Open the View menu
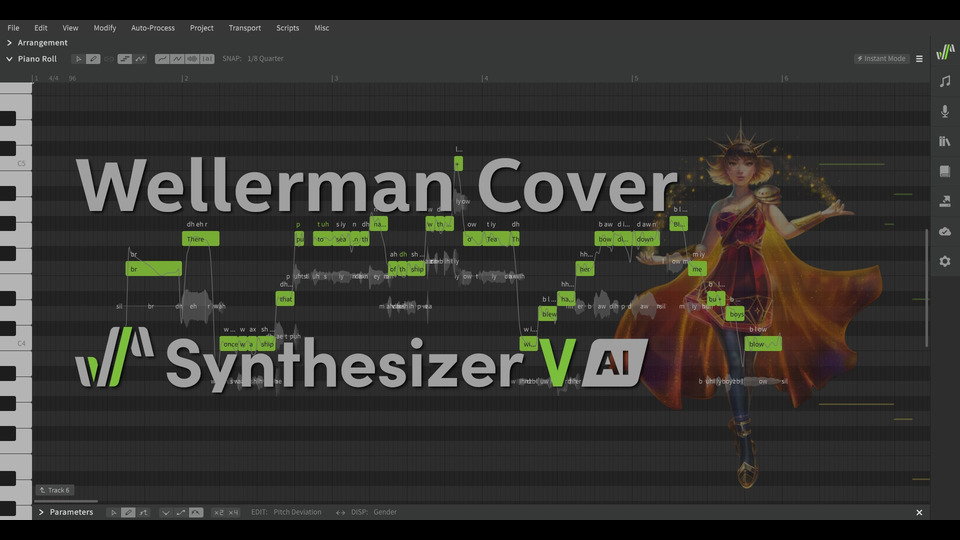The width and height of the screenshot is (960, 540). click(x=70, y=28)
